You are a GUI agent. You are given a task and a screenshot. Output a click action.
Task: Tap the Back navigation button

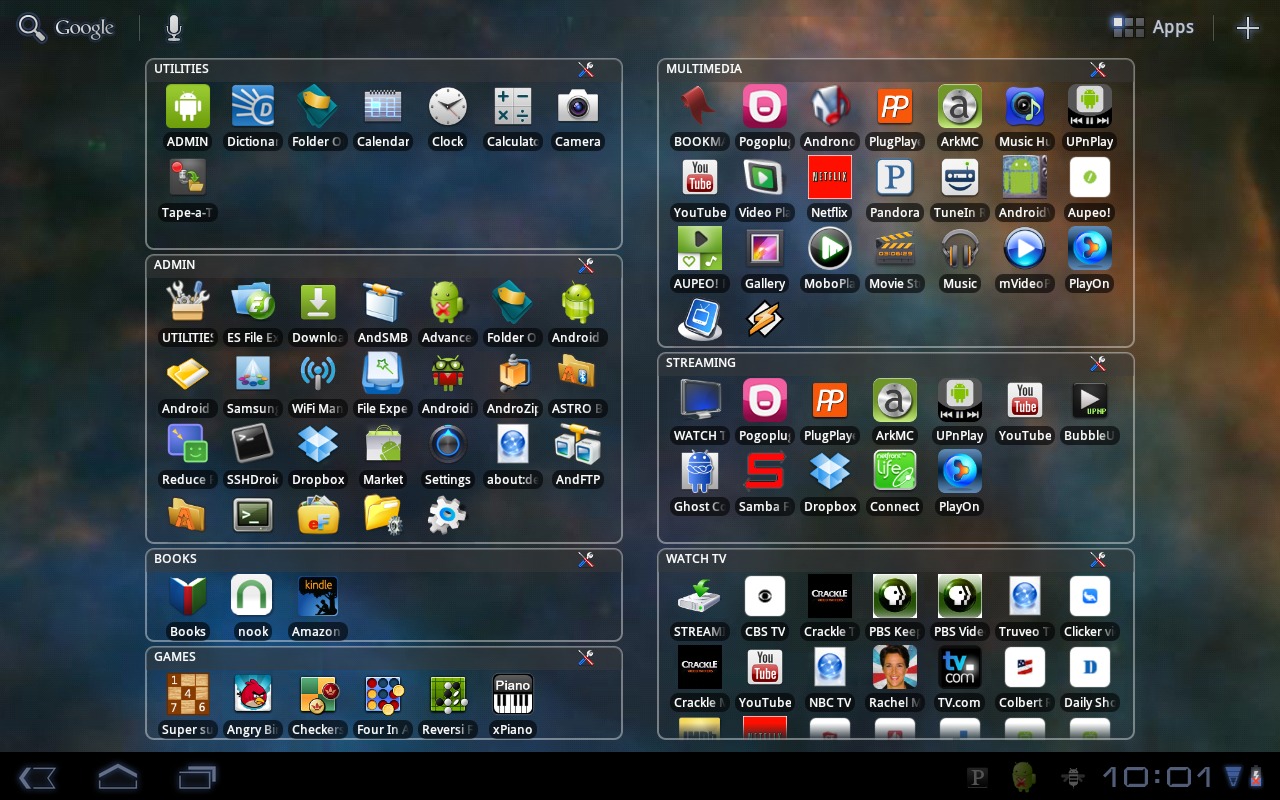point(37,777)
